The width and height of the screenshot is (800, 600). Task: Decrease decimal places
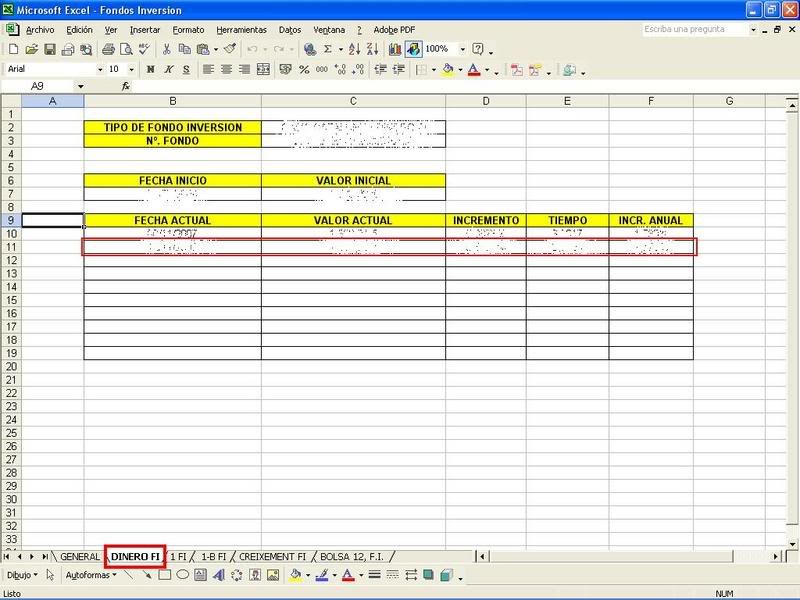point(359,69)
